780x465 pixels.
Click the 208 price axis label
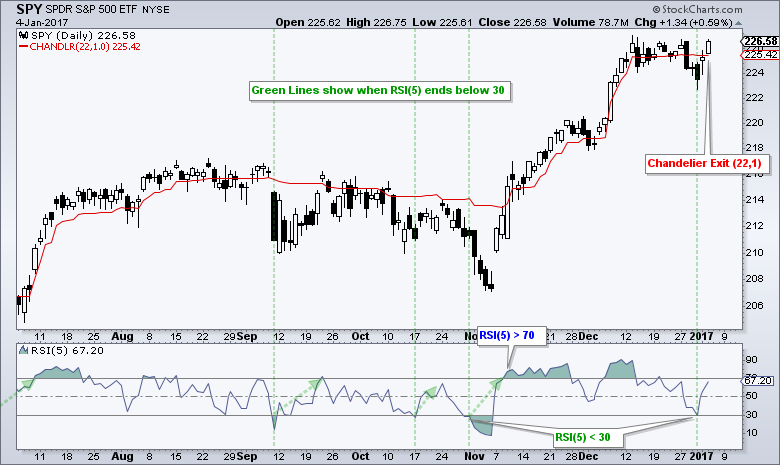click(x=755, y=279)
